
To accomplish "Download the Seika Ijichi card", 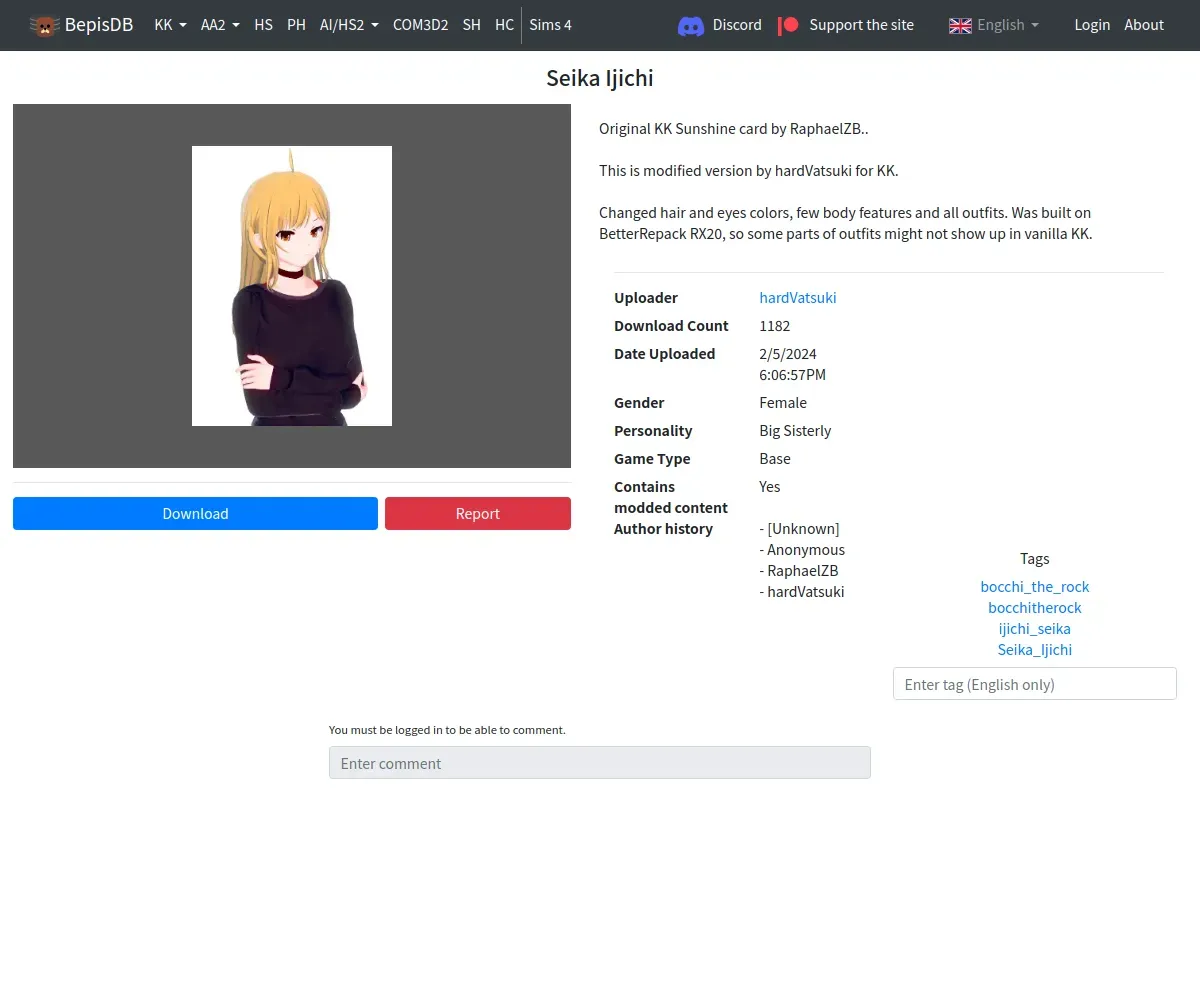I will (195, 513).
